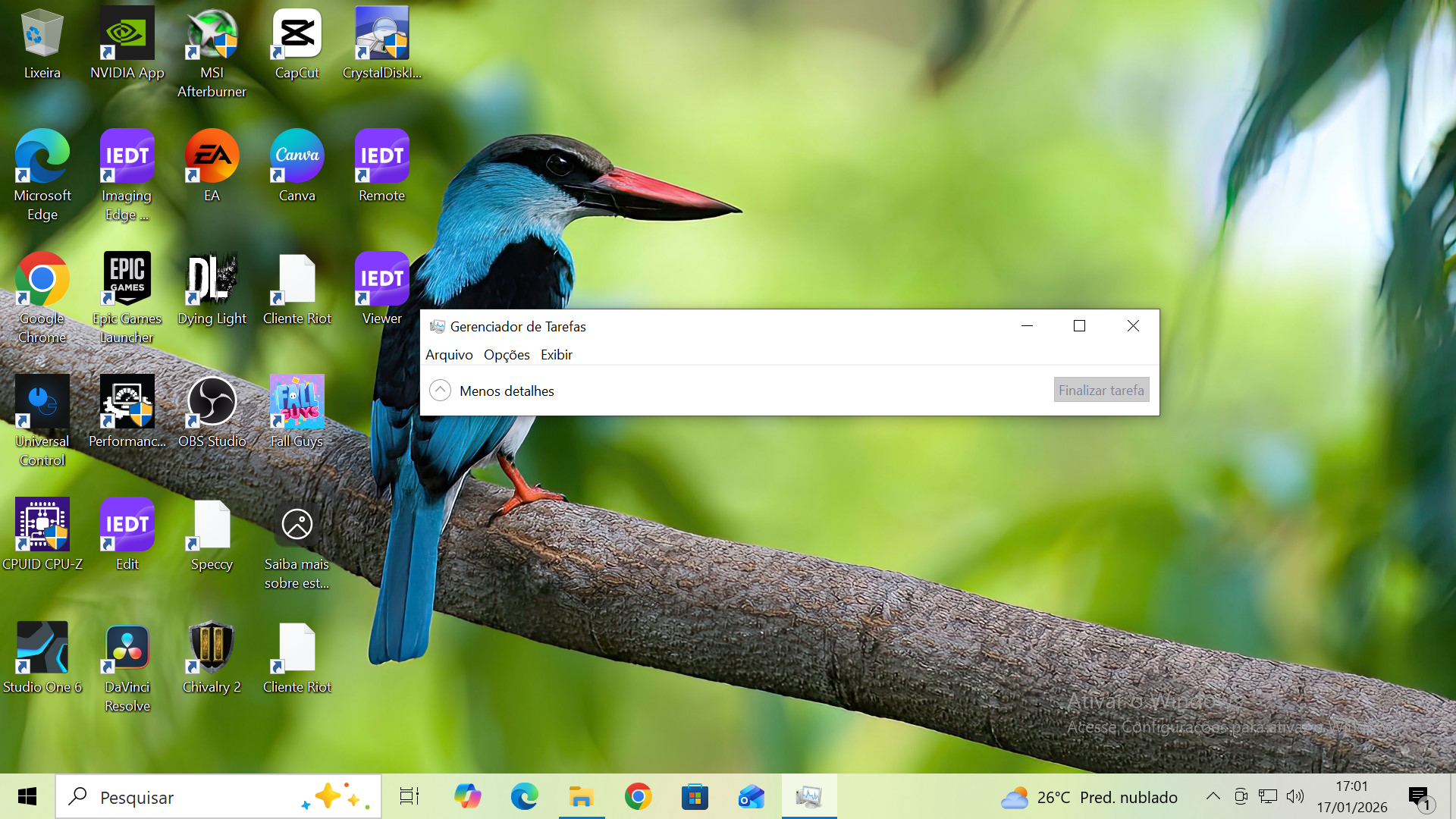Select the CPUID CPU-Z shortcut

tap(42, 526)
